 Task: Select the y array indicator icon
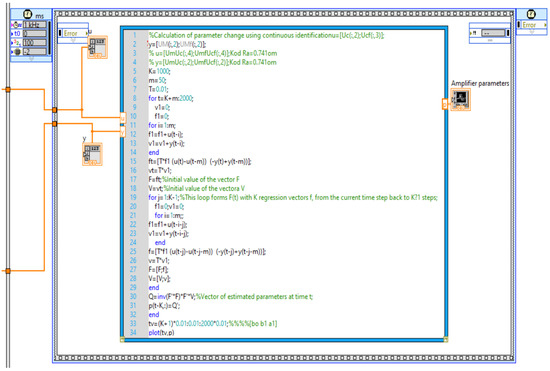92,154
